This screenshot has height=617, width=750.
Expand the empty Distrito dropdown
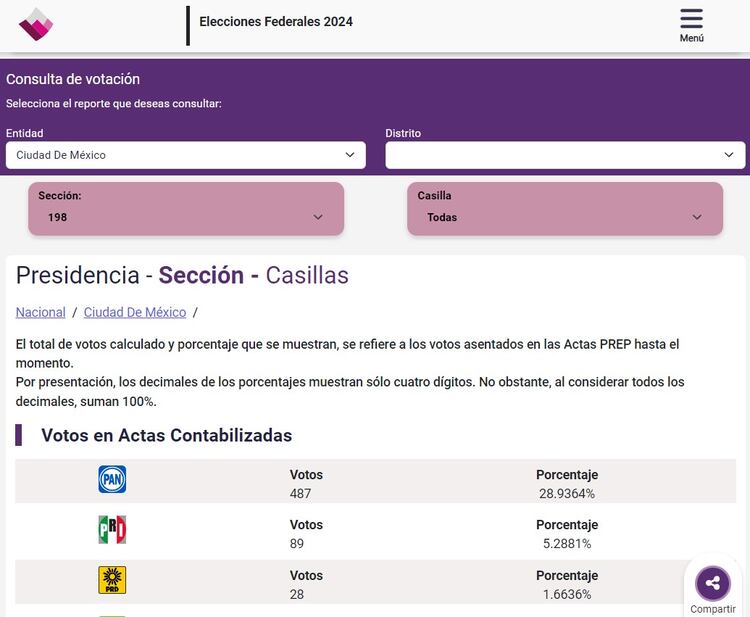point(565,155)
